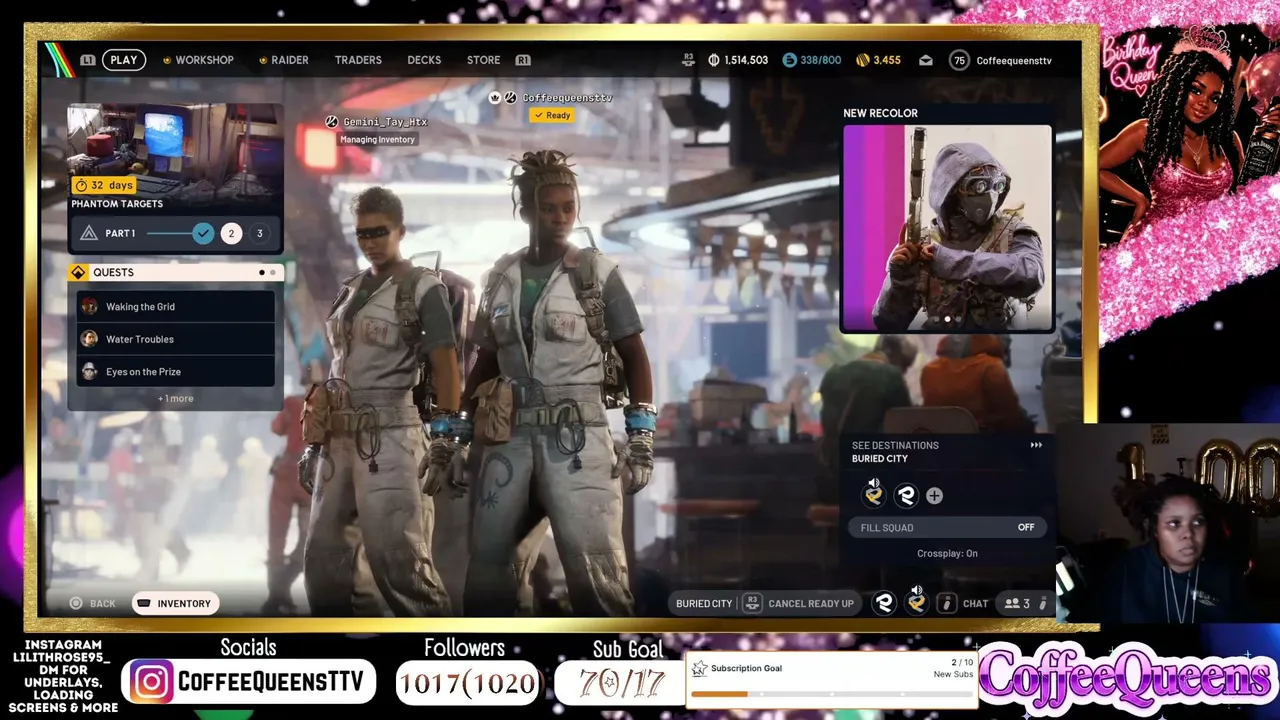Click the crown party leader icon

[x=494, y=97]
